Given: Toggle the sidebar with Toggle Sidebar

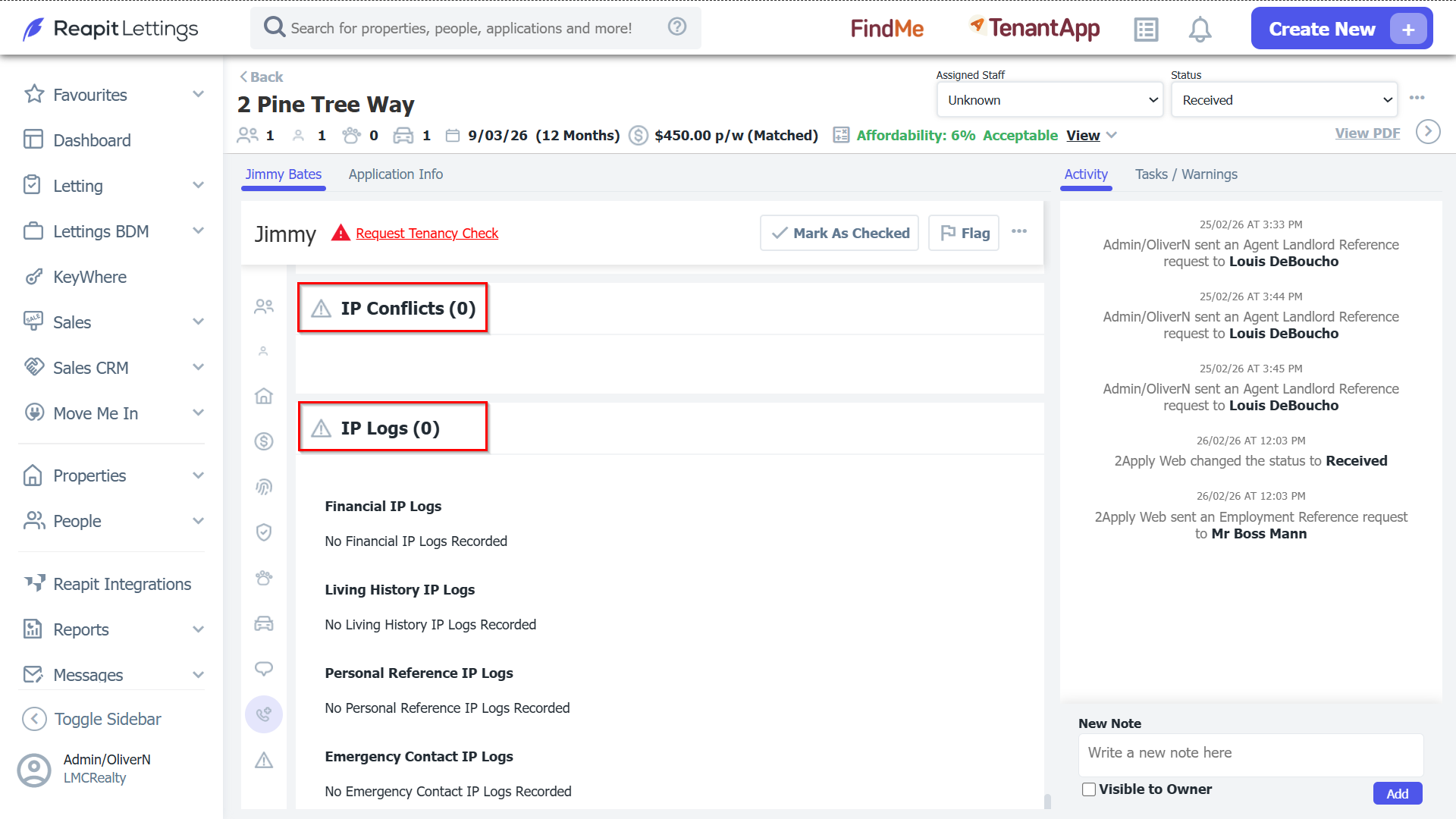Looking at the screenshot, I should click(92, 719).
